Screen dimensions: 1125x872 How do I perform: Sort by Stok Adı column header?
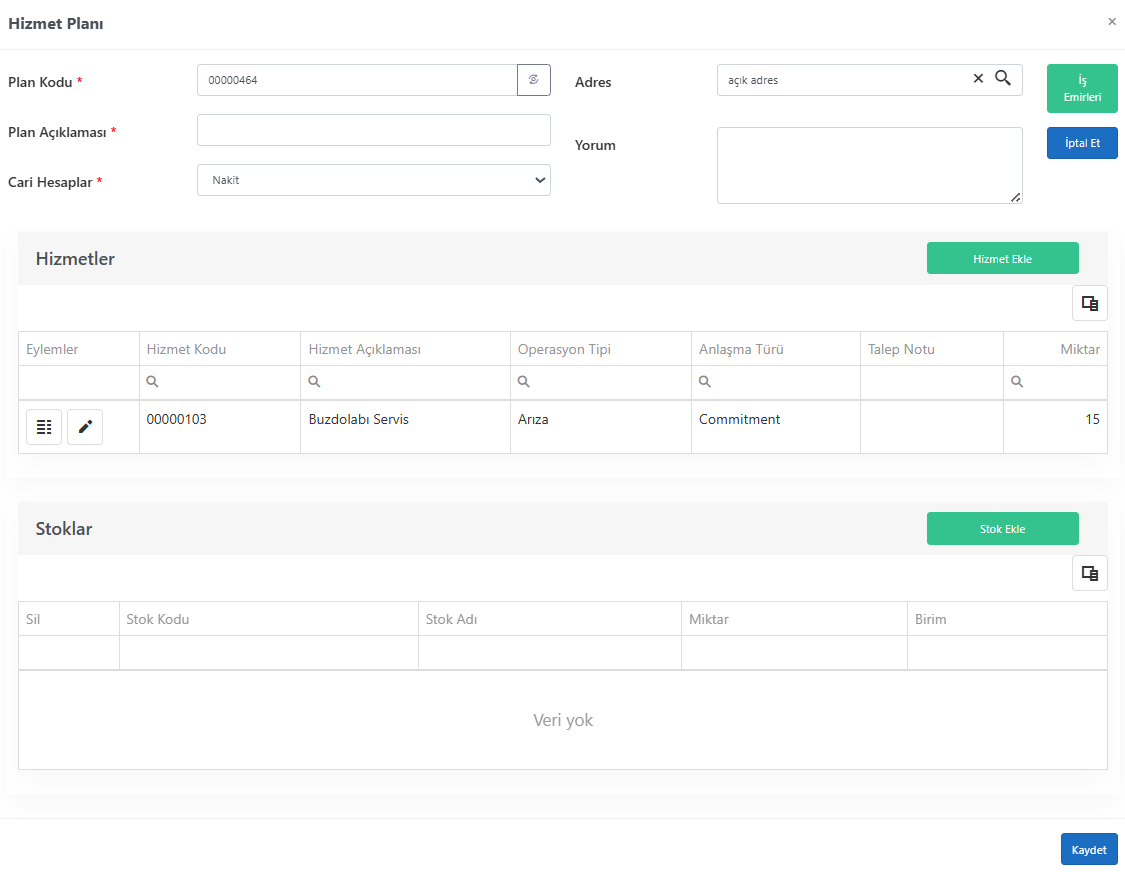pyautogui.click(x=550, y=619)
